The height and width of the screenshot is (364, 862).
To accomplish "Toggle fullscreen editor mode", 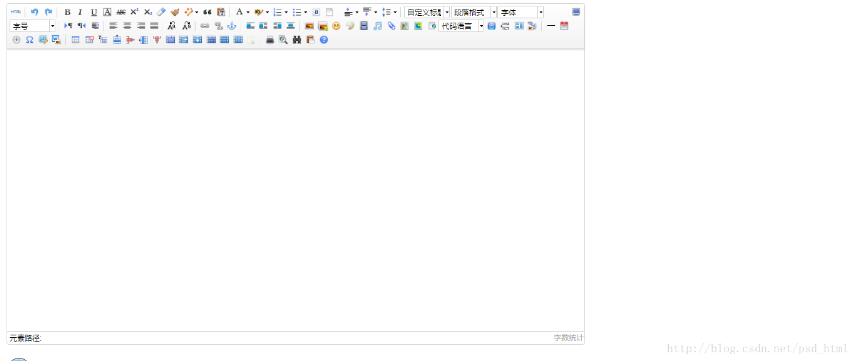I will pos(576,12).
